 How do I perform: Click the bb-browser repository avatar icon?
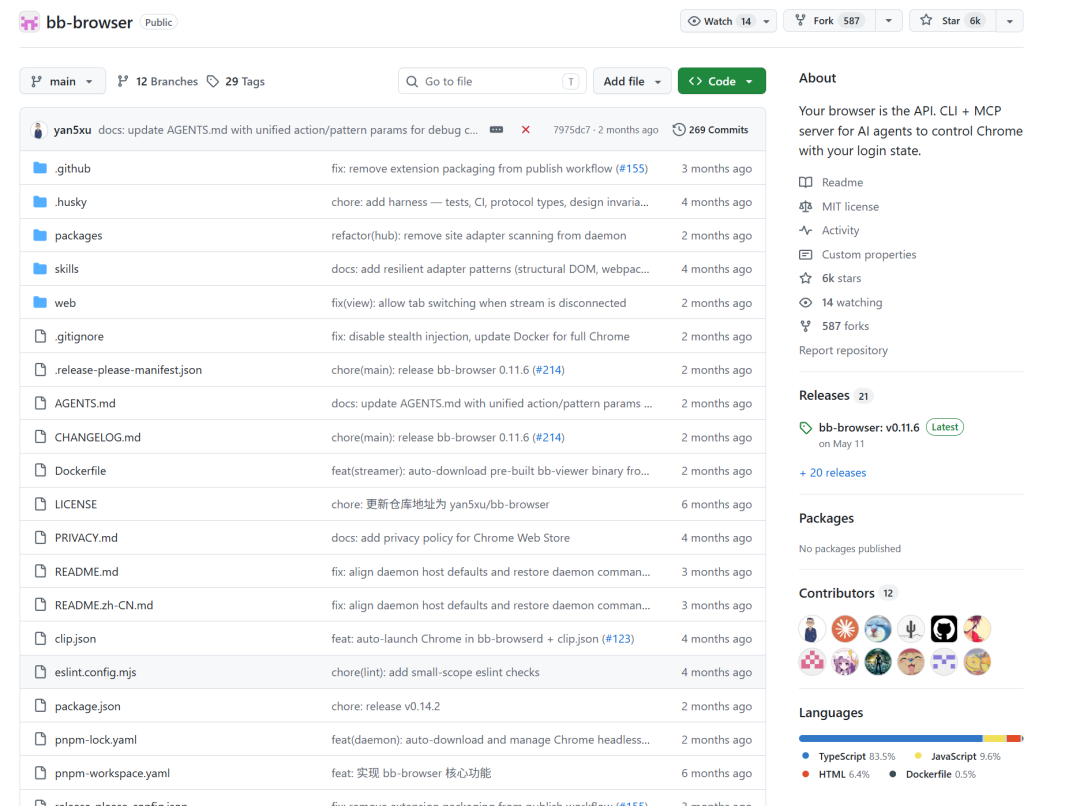(29, 22)
